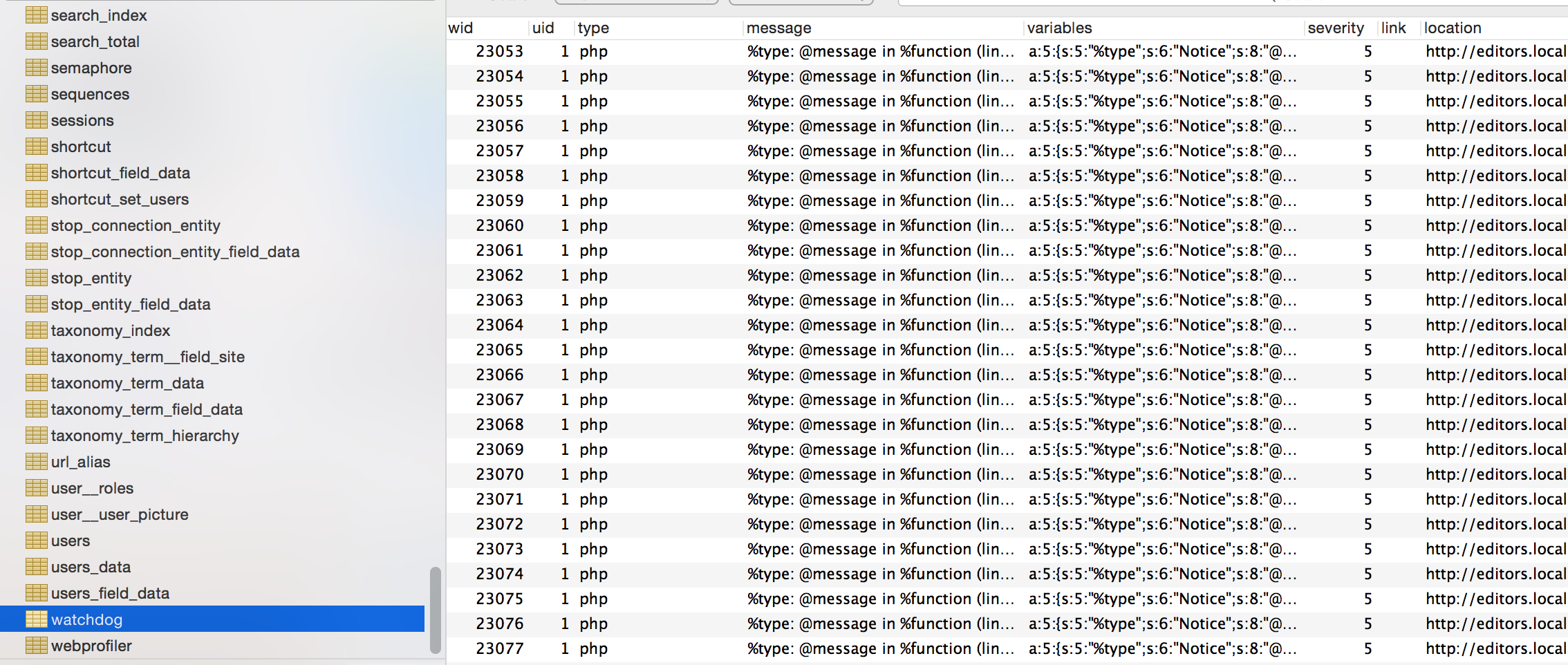
Task: Click the location cell in row 23074
Action: [1496, 574]
